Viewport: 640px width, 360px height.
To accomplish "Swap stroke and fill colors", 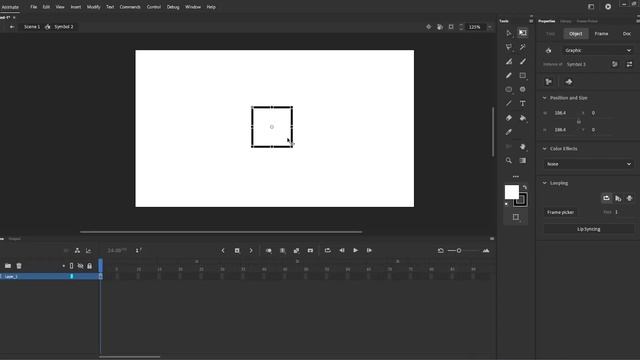I will click(x=525, y=187).
